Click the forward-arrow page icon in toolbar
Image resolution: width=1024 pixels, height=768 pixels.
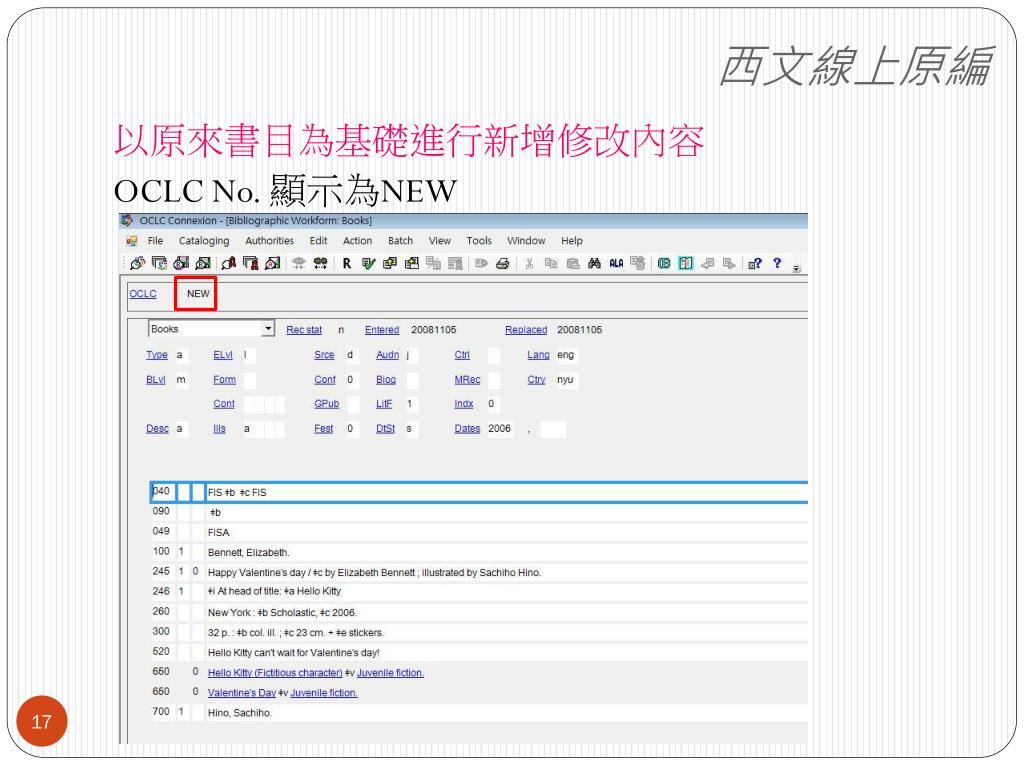click(x=729, y=263)
